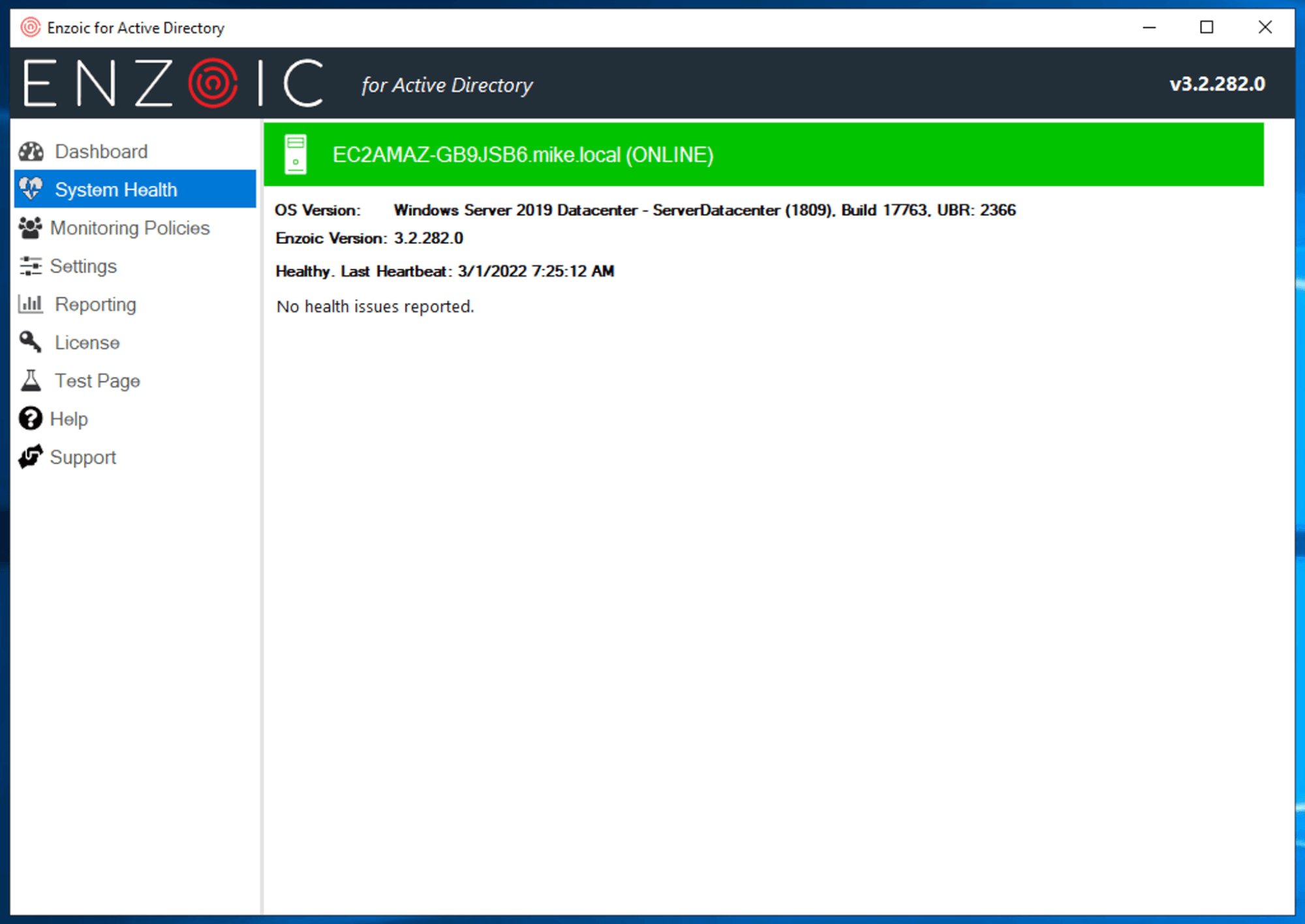This screenshot has width=1305, height=924.
Task: Click the server icon in green banner
Action: point(296,155)
